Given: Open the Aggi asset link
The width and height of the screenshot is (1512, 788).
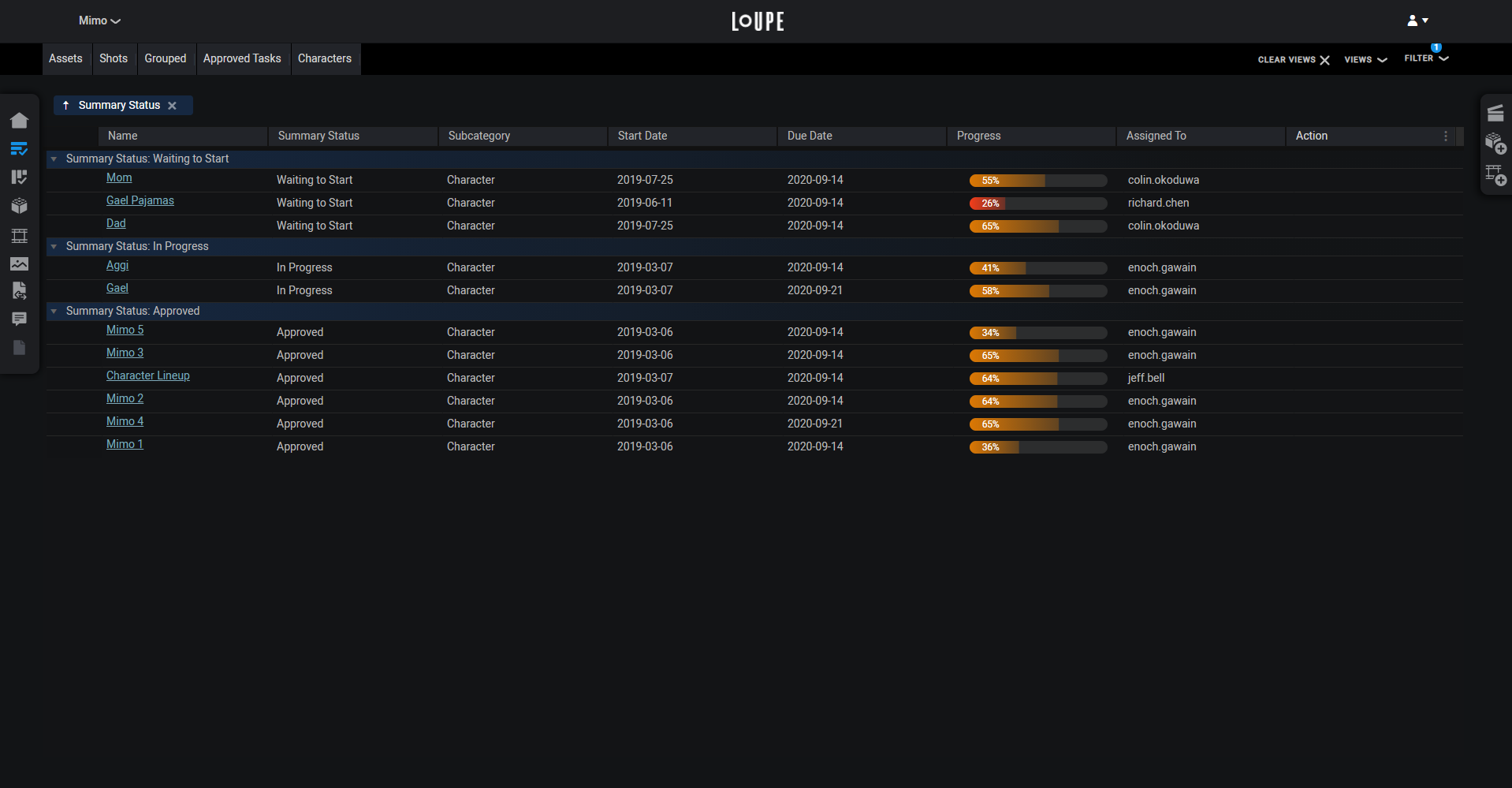Looking at the screenshot, I should click(117, 266).
